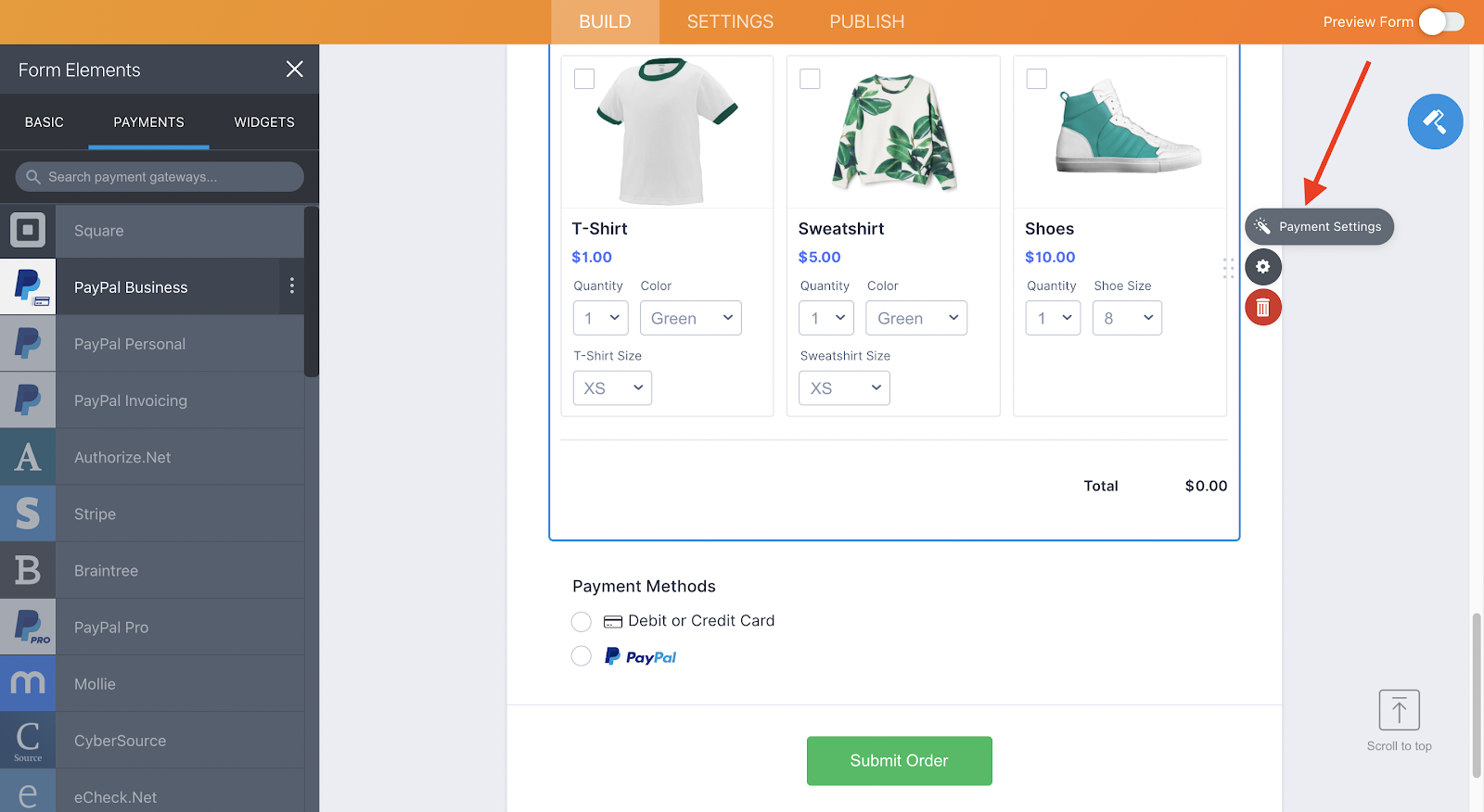This screenshot has width=1484, height=812.
Task: Check the Shoes product checkbox
Action: pyautogui.click(x=1037, y=79)
